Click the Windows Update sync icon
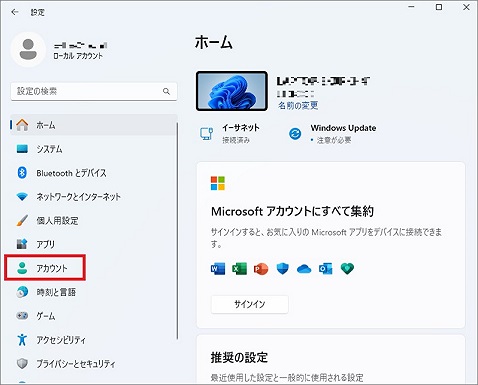 coord(295,134)
